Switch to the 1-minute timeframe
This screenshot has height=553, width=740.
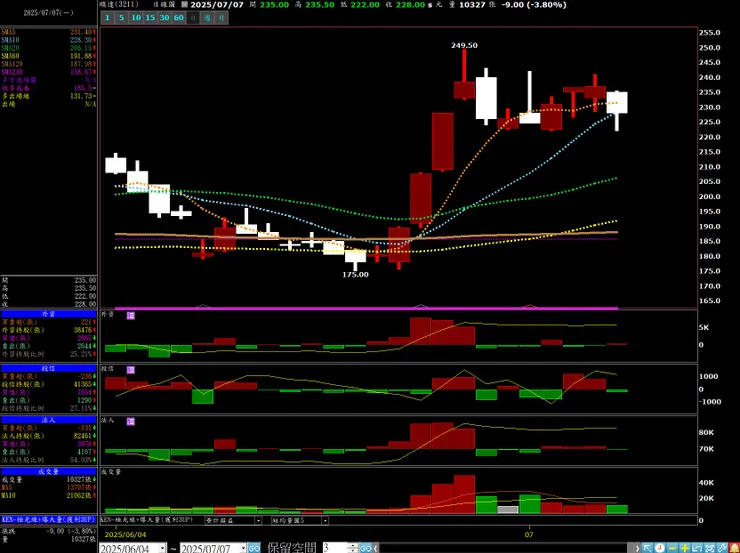point(107,18)
